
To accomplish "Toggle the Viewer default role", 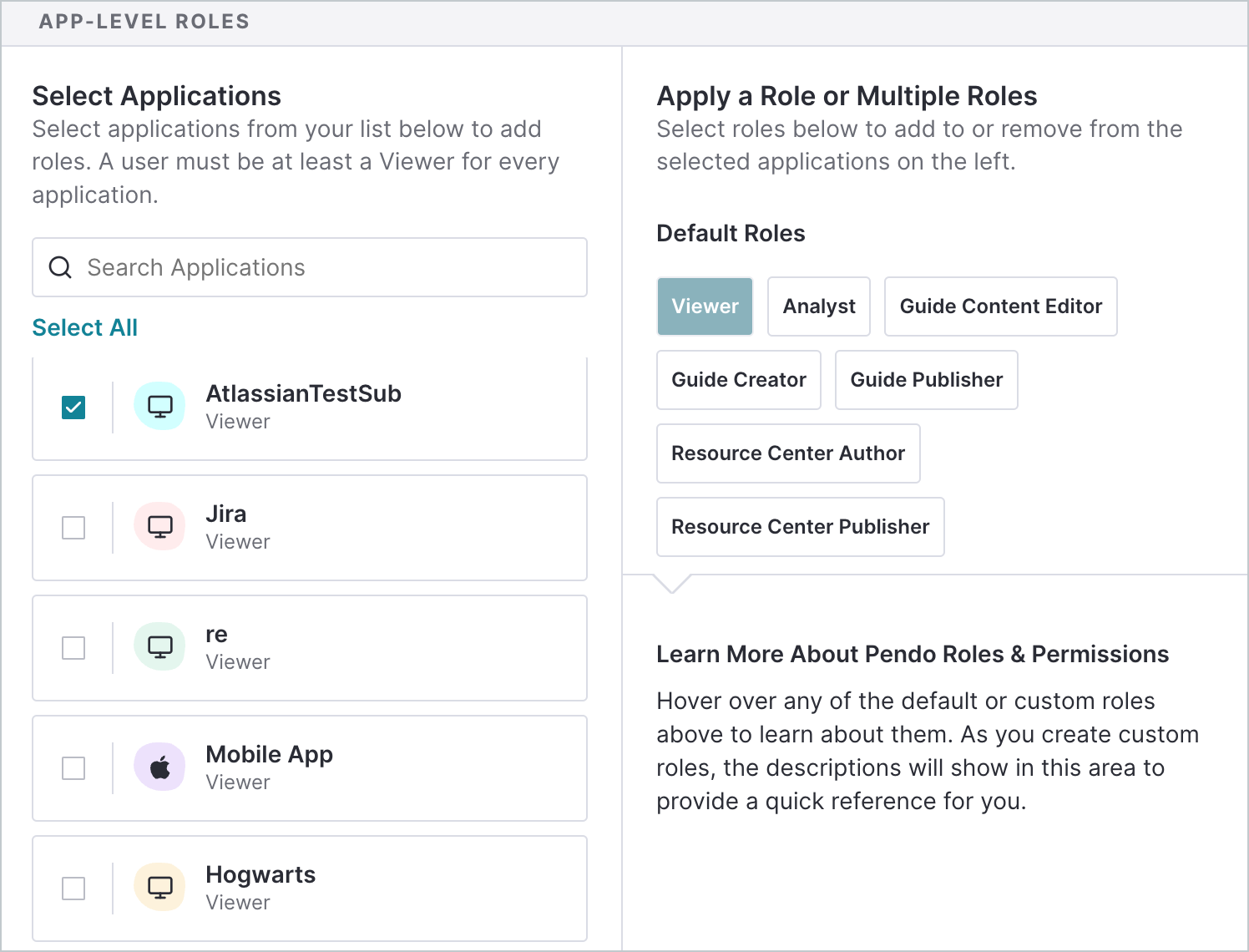I will tap(705, 306).
